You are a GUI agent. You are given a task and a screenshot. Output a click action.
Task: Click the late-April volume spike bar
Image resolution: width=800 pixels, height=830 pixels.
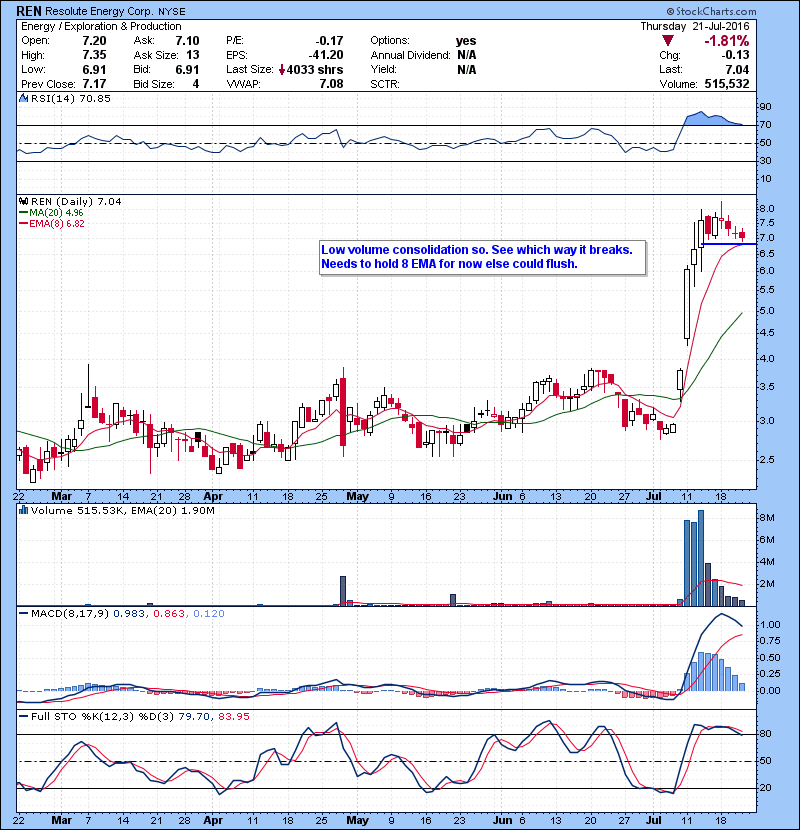[x=343, y=591]
